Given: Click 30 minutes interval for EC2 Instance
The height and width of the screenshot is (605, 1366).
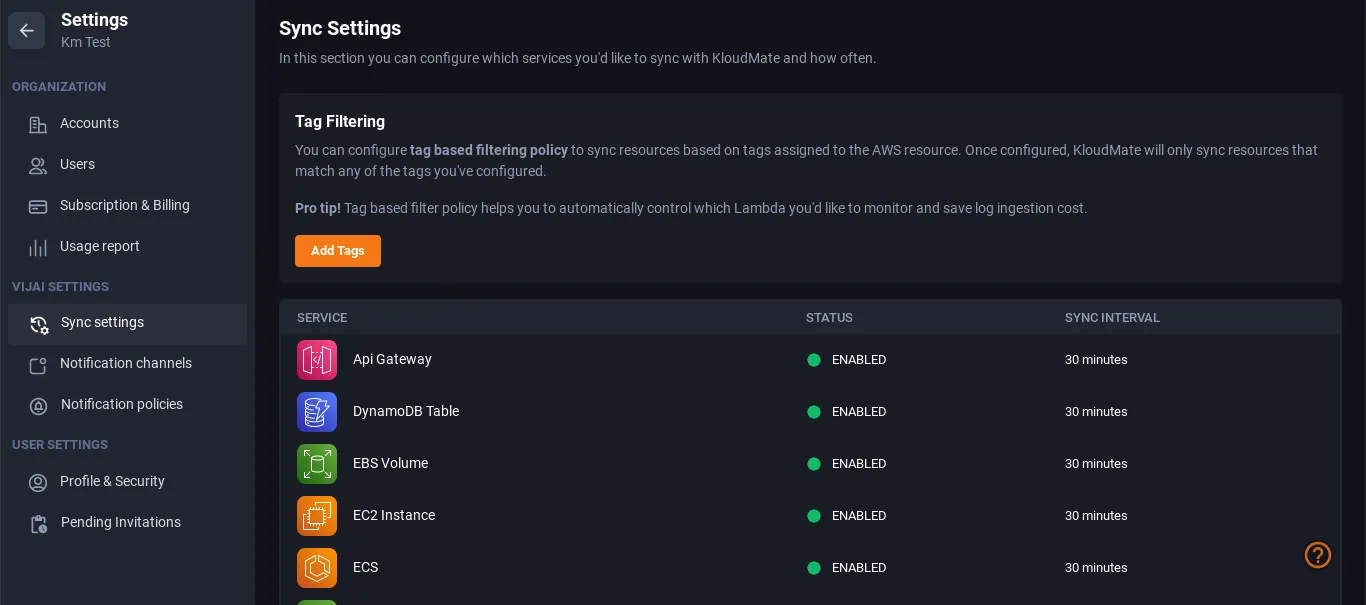Looking at the screenshot, I should point(1096,516).
